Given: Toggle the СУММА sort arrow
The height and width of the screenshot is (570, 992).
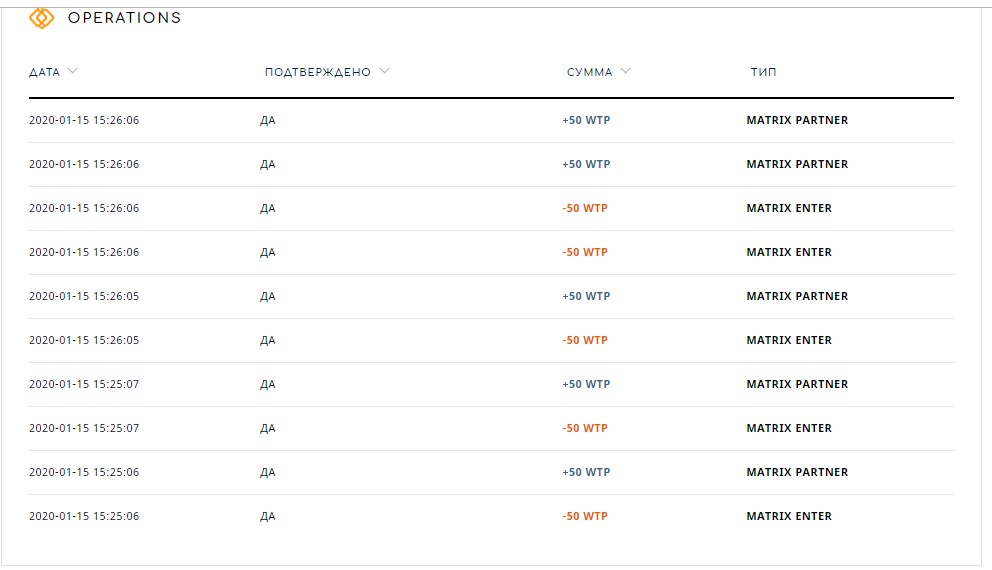Looking at the screenshot, I should point(626,71).
